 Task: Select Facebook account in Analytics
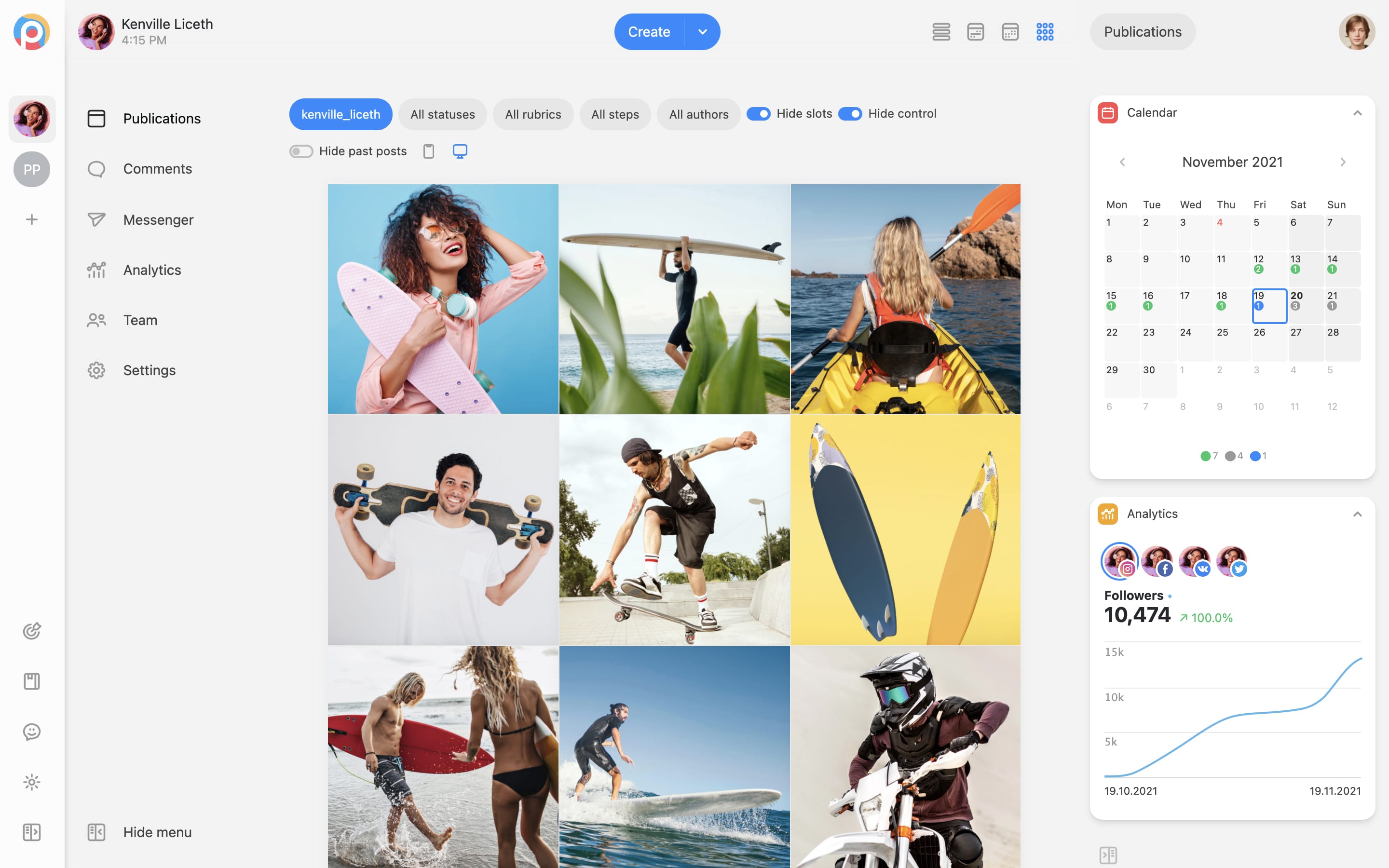pos(1157,561)
